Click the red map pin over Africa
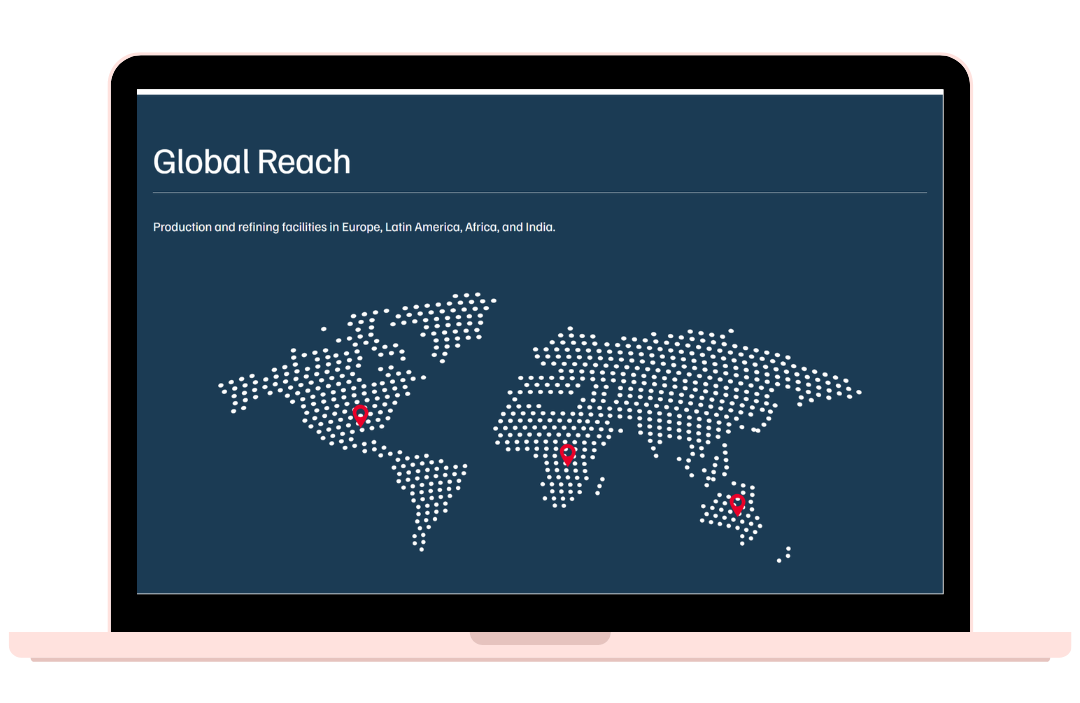This screenshot has height=703, width=1080. (568, 455)
